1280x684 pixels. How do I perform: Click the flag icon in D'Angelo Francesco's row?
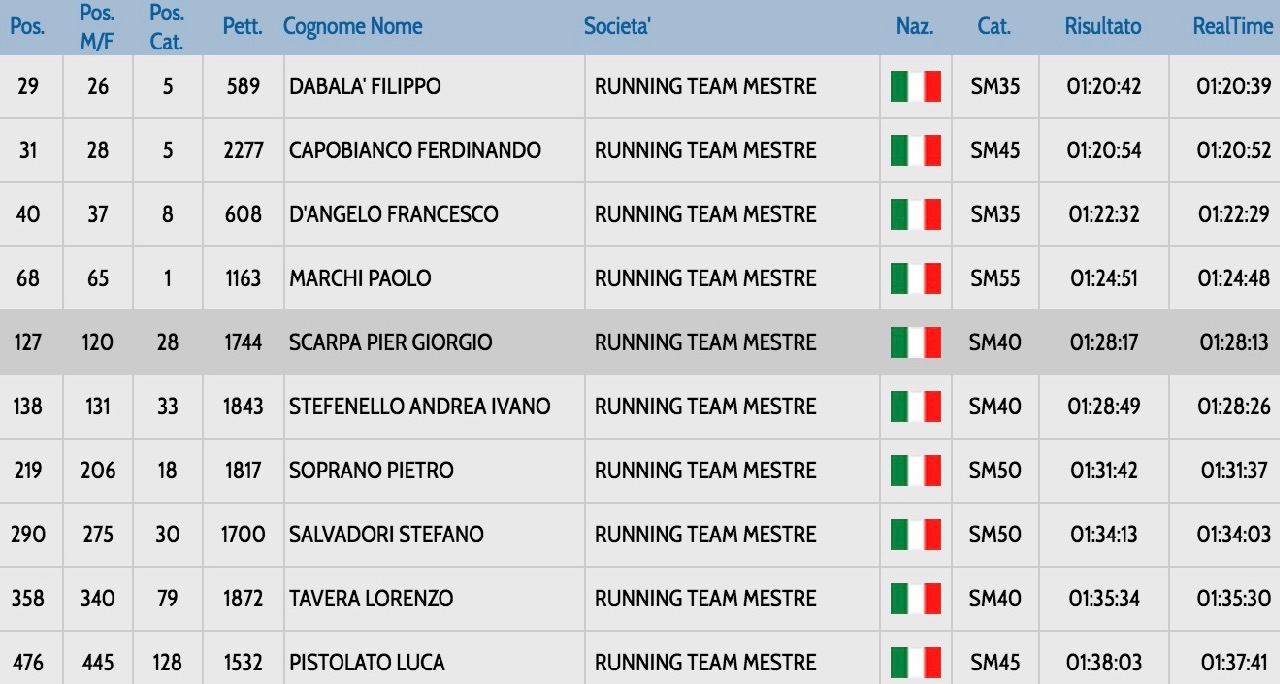tap(916, 215)
